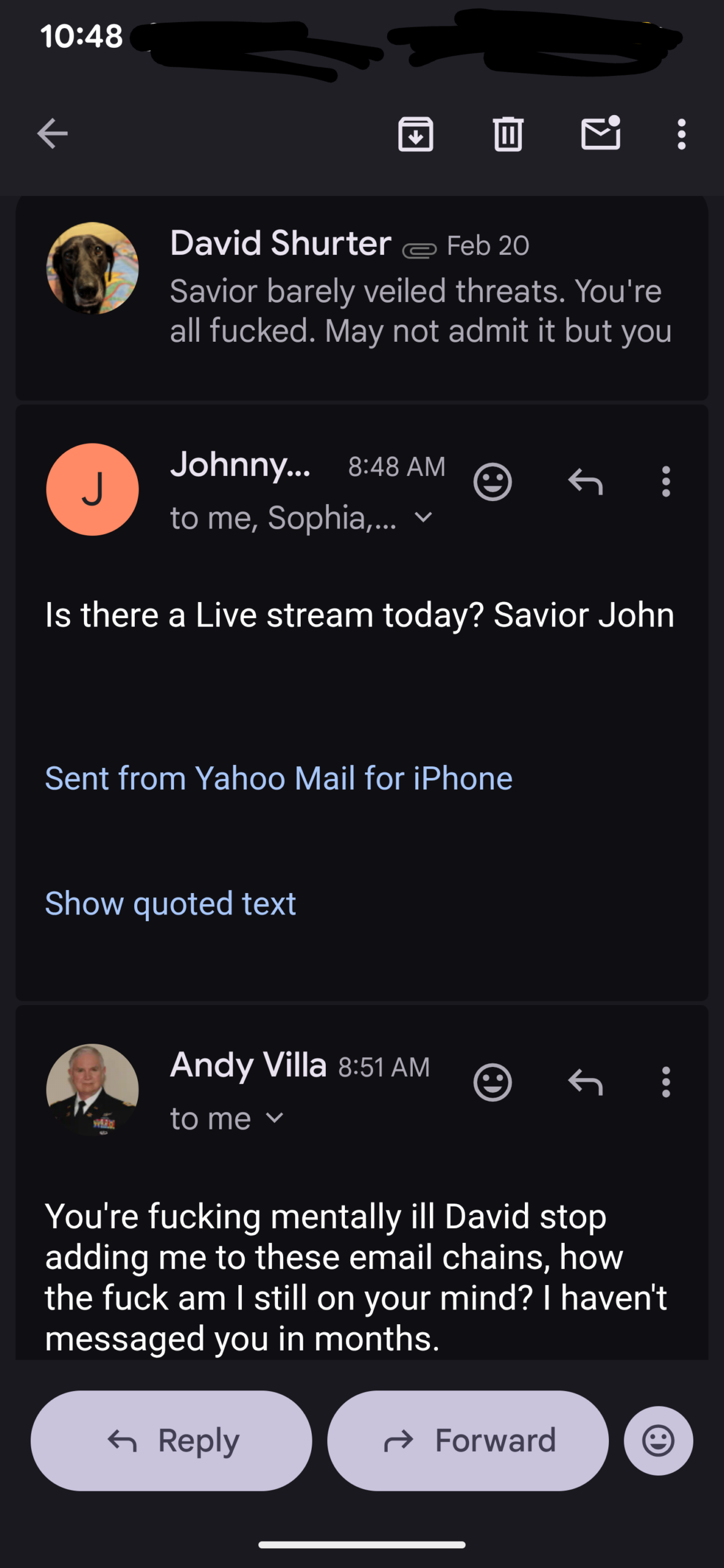Open emoji reaction button in bottom bar

(658, 1441)
